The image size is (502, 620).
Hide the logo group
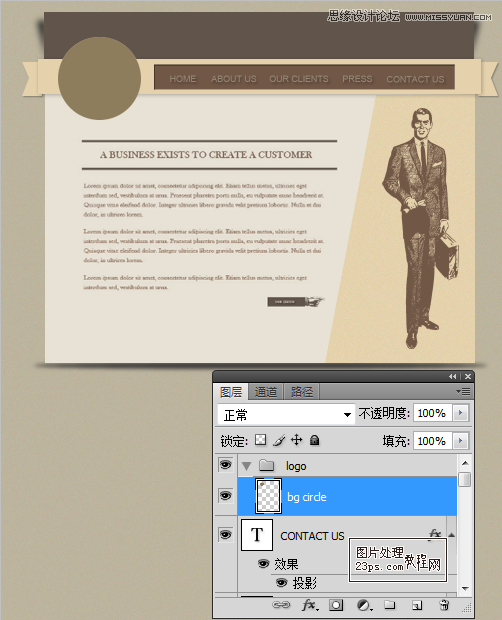tap(226, 465)
